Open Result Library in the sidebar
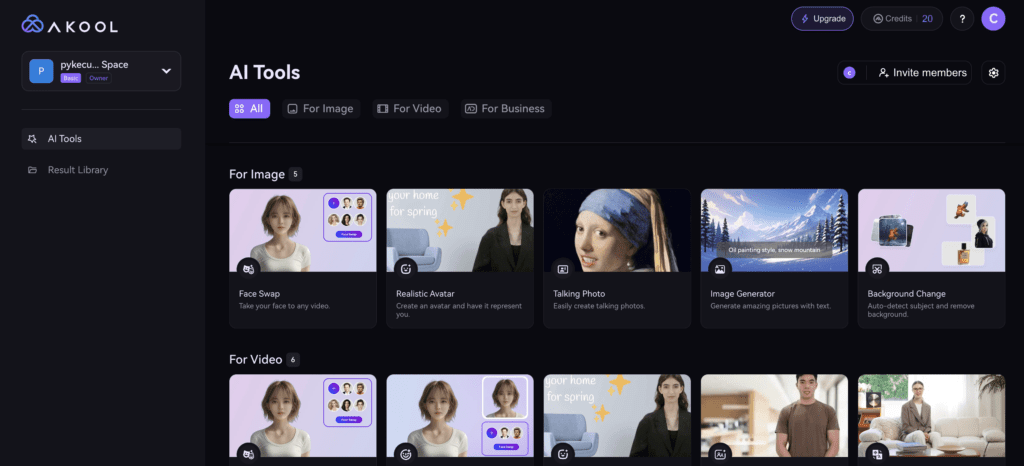 pos(77,170)
